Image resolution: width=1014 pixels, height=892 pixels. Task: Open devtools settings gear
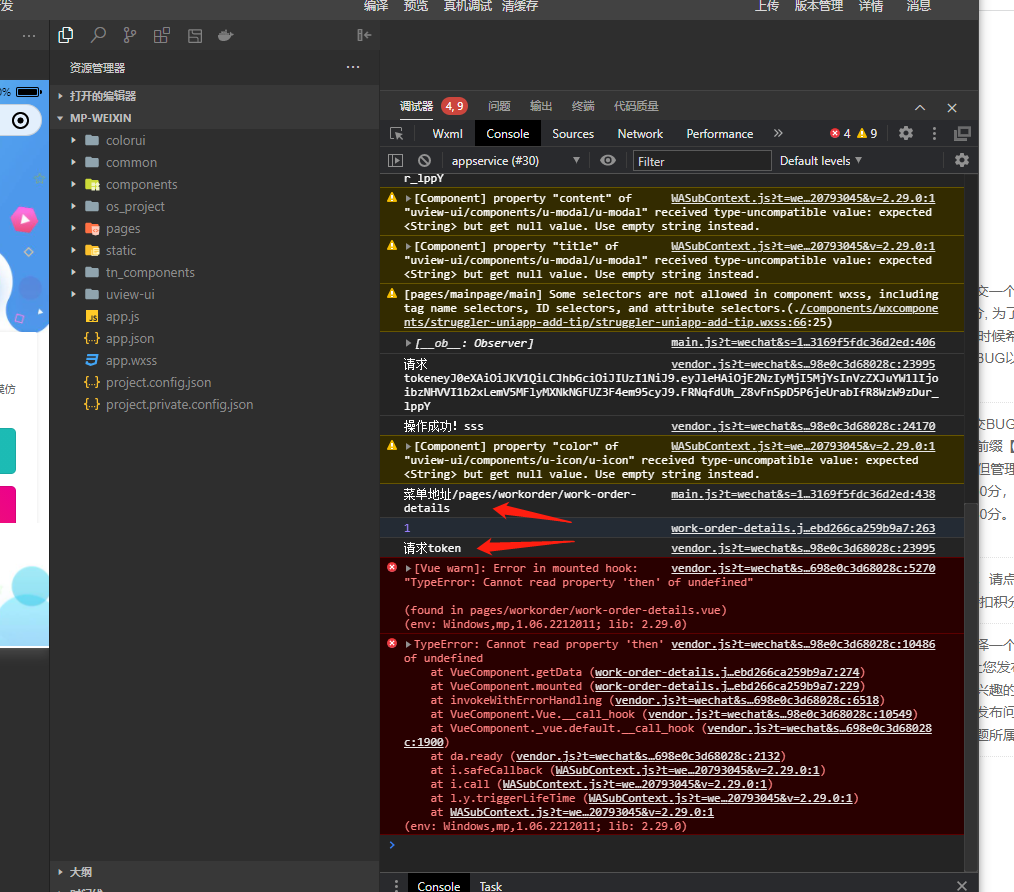pyautogui.click(x=906, y=133)
